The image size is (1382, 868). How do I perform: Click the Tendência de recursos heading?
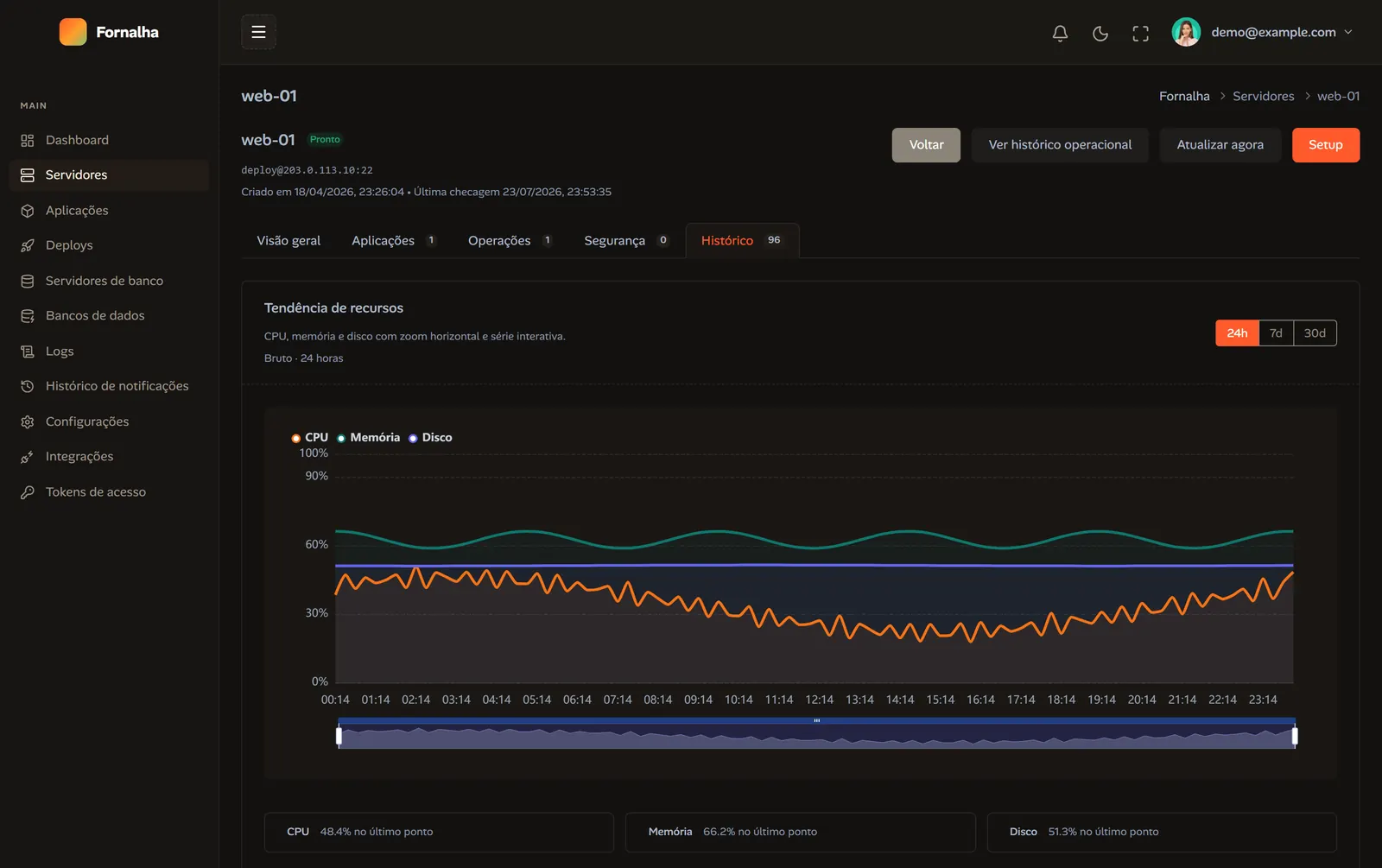pyautogui.click(x=333, y=308)
